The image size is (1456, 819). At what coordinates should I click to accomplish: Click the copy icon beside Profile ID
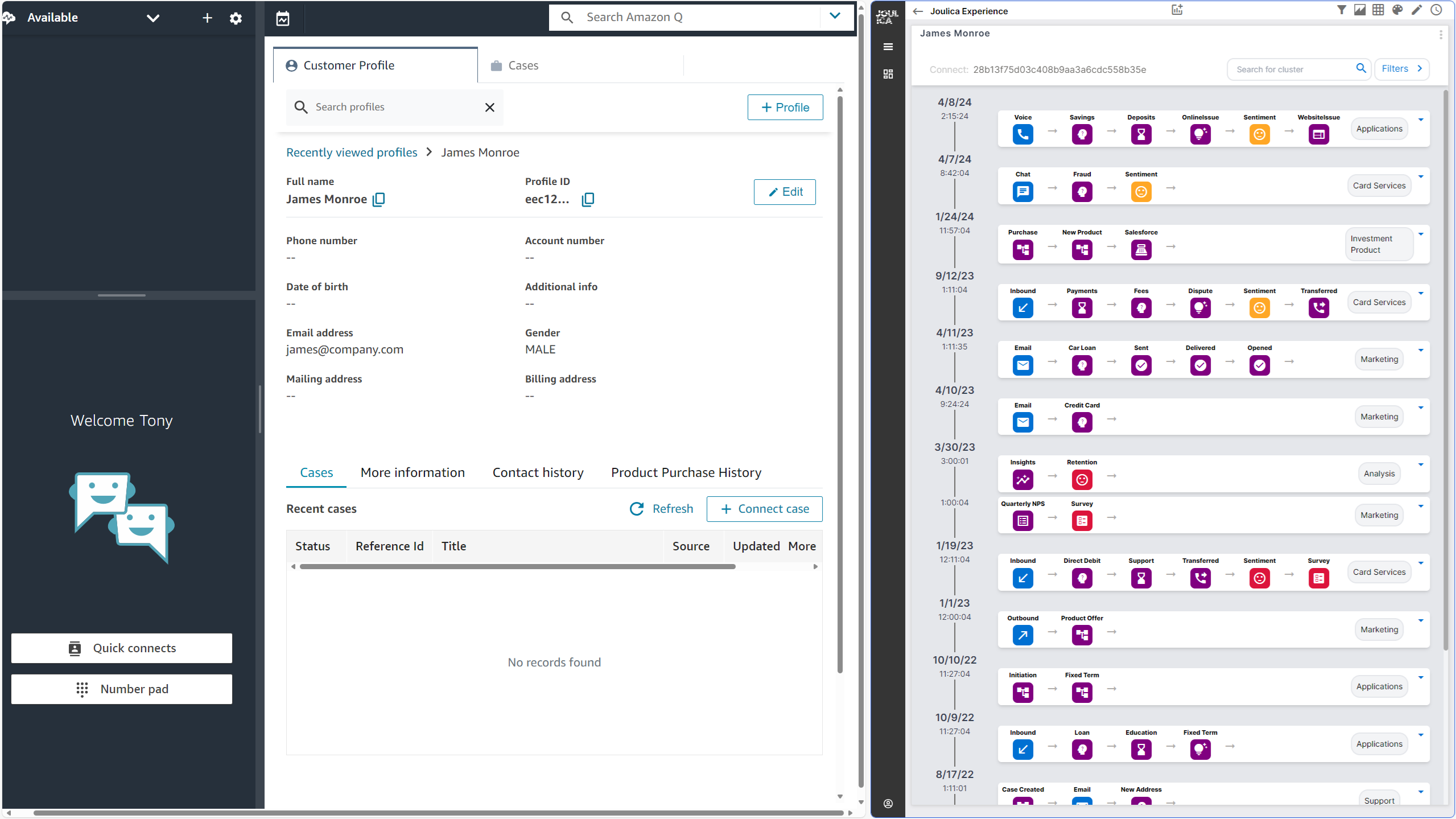point(588,199)
